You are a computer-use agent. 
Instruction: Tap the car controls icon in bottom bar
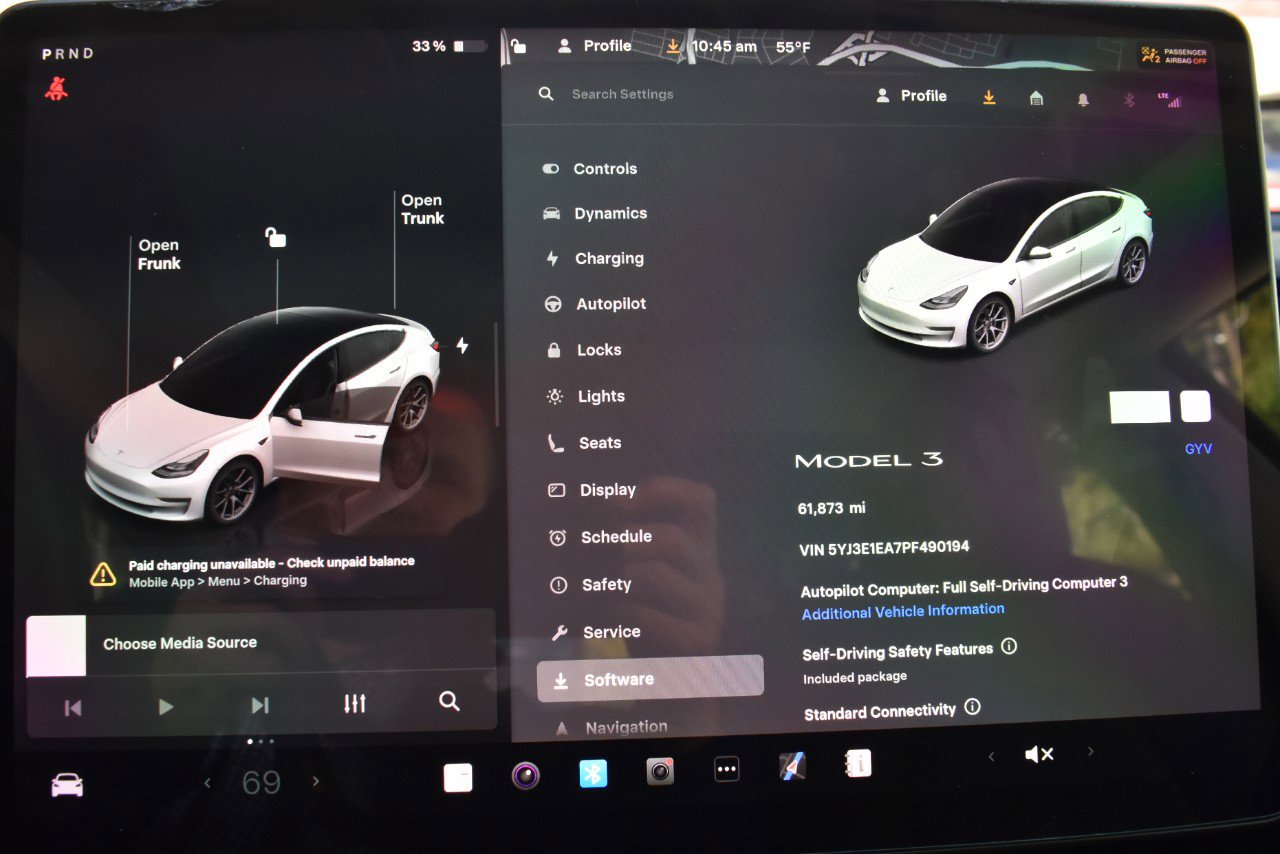[67, 786]
